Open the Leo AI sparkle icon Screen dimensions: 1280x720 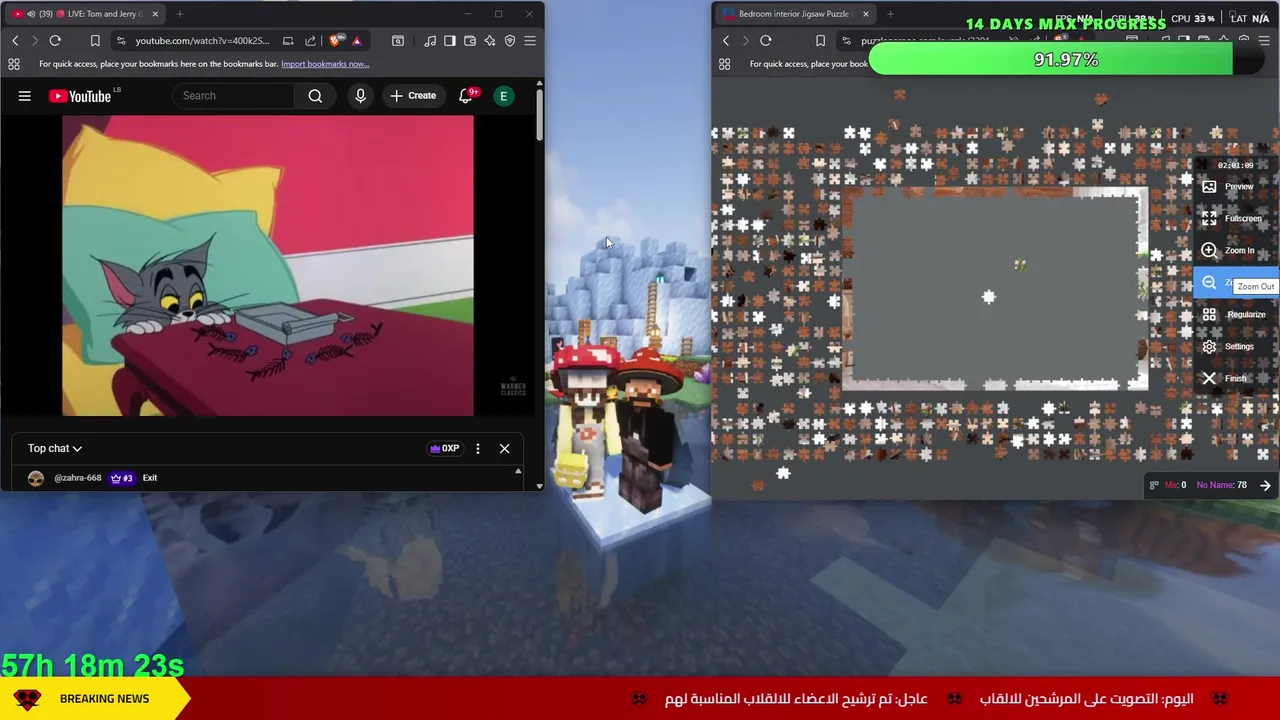click(x=490, y=41)
